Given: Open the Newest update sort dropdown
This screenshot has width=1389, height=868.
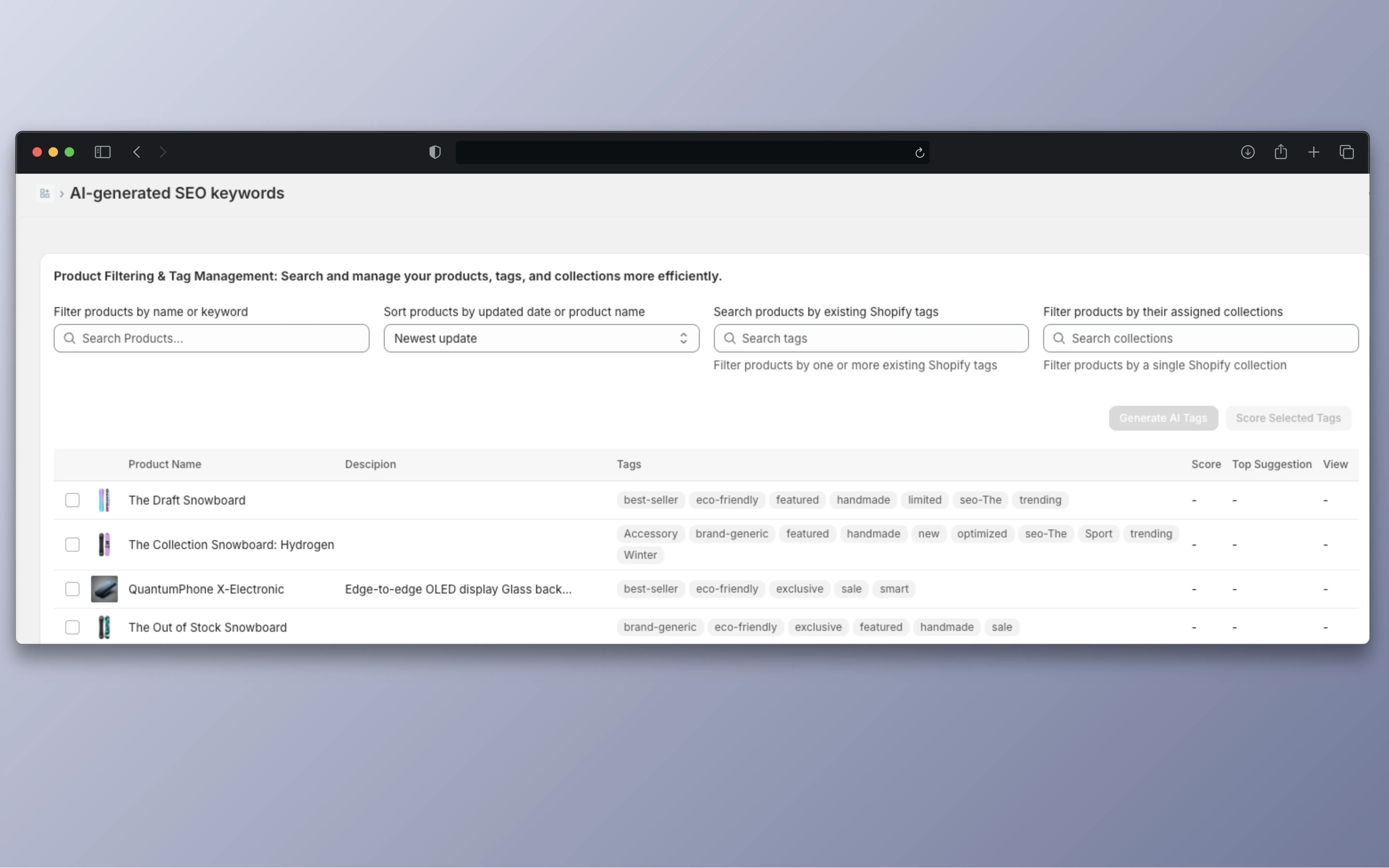Looking at the screenshot, I should 540,338.
